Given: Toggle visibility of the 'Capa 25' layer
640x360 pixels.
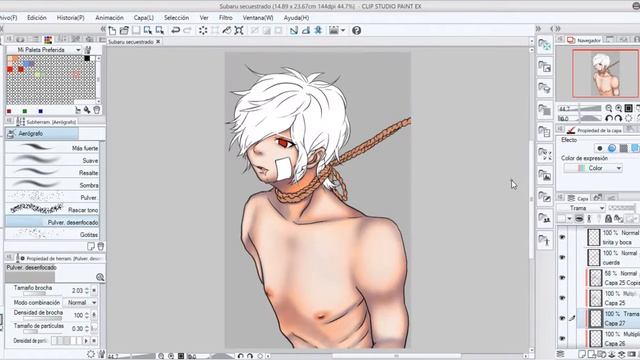Looking at the screenshot, I should click(x=562, y=298).
